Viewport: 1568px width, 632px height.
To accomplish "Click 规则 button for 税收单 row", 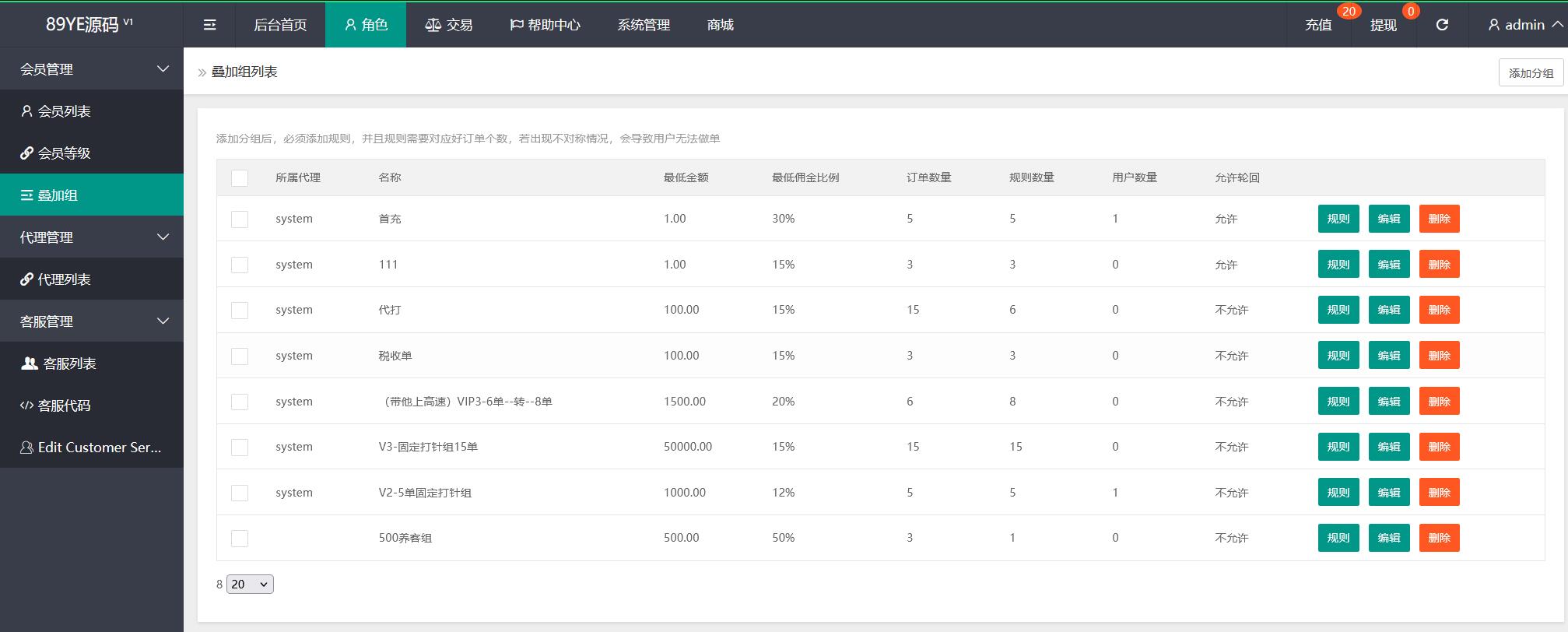I will pyautogui.click(x=1338, y=356).
